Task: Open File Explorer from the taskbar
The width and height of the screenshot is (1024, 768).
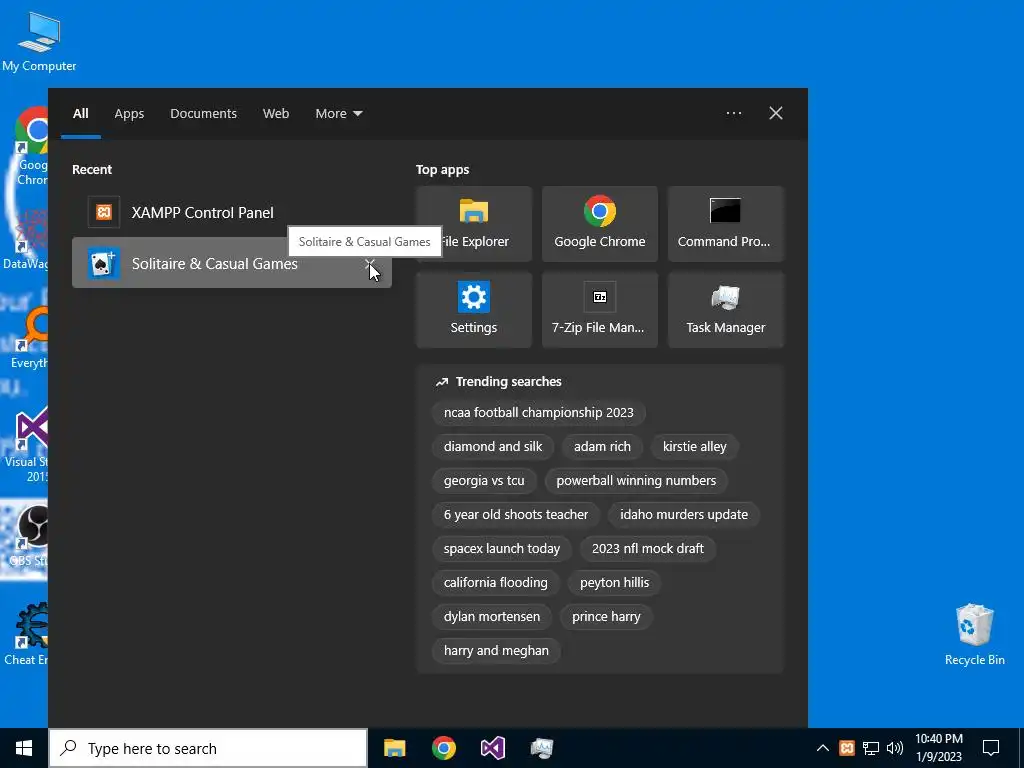Action: 394,748
